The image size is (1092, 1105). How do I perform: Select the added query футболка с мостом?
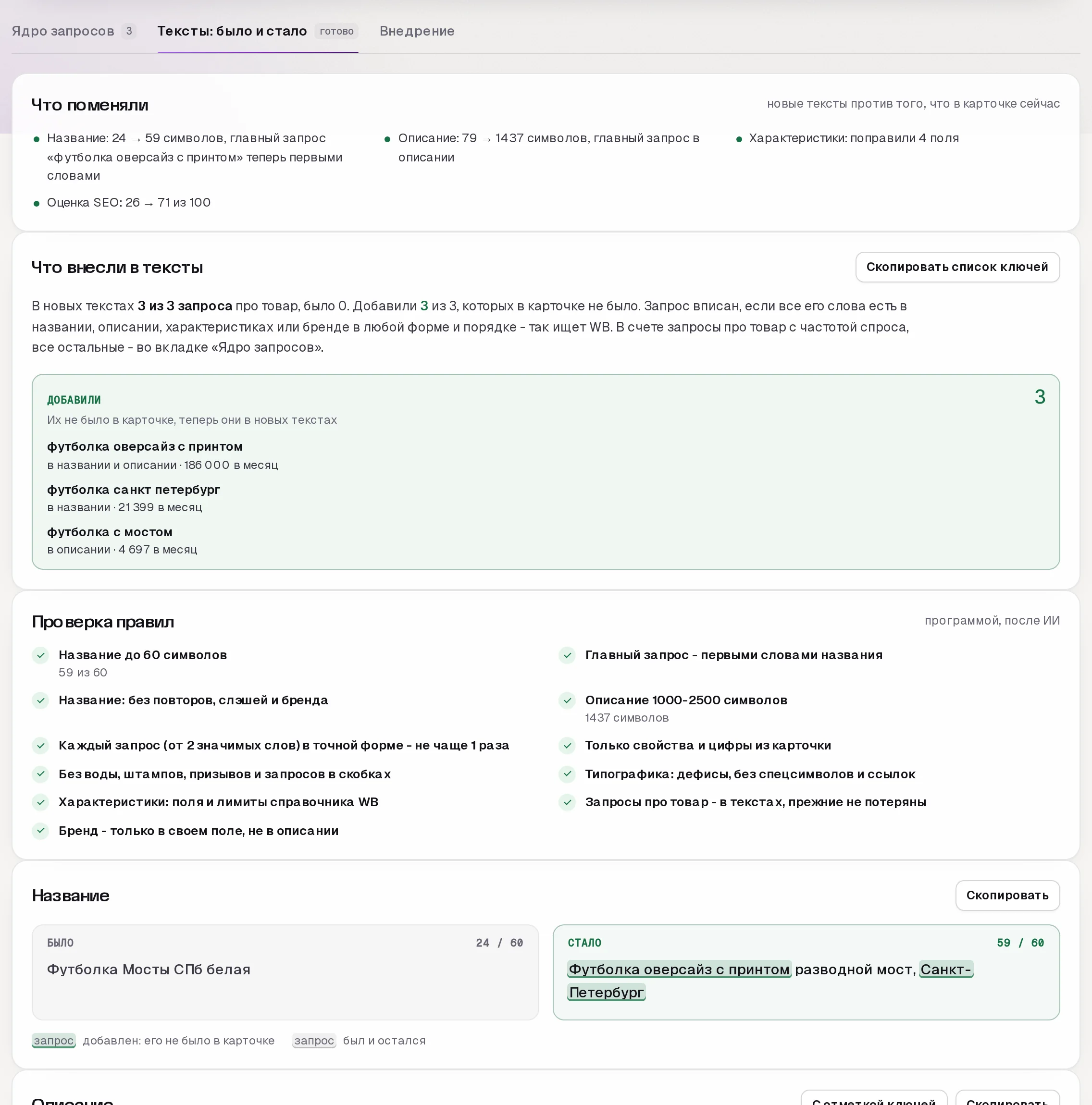point(110,532)
